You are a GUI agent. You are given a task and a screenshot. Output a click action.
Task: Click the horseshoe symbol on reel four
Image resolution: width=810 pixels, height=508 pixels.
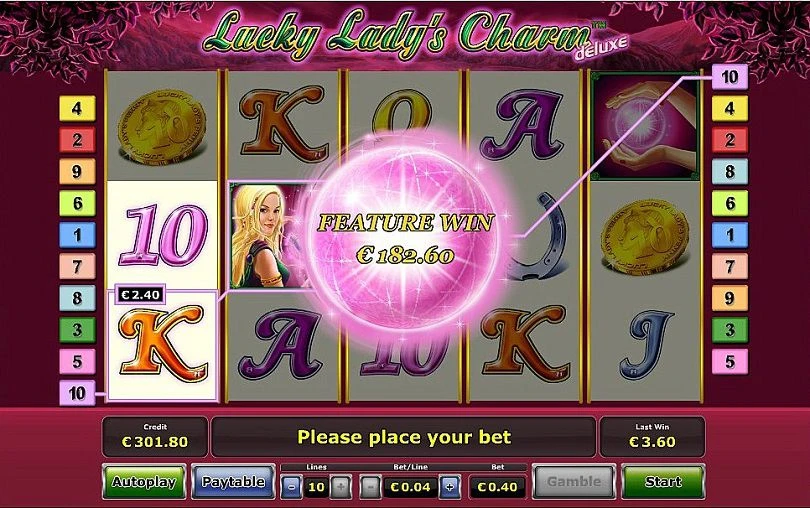[x=537, y=236]
